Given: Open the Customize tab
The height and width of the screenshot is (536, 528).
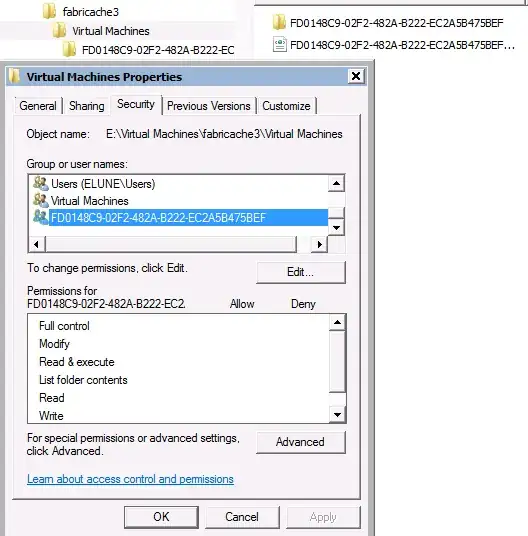Looking at the screenshot, I should (286, 106).
